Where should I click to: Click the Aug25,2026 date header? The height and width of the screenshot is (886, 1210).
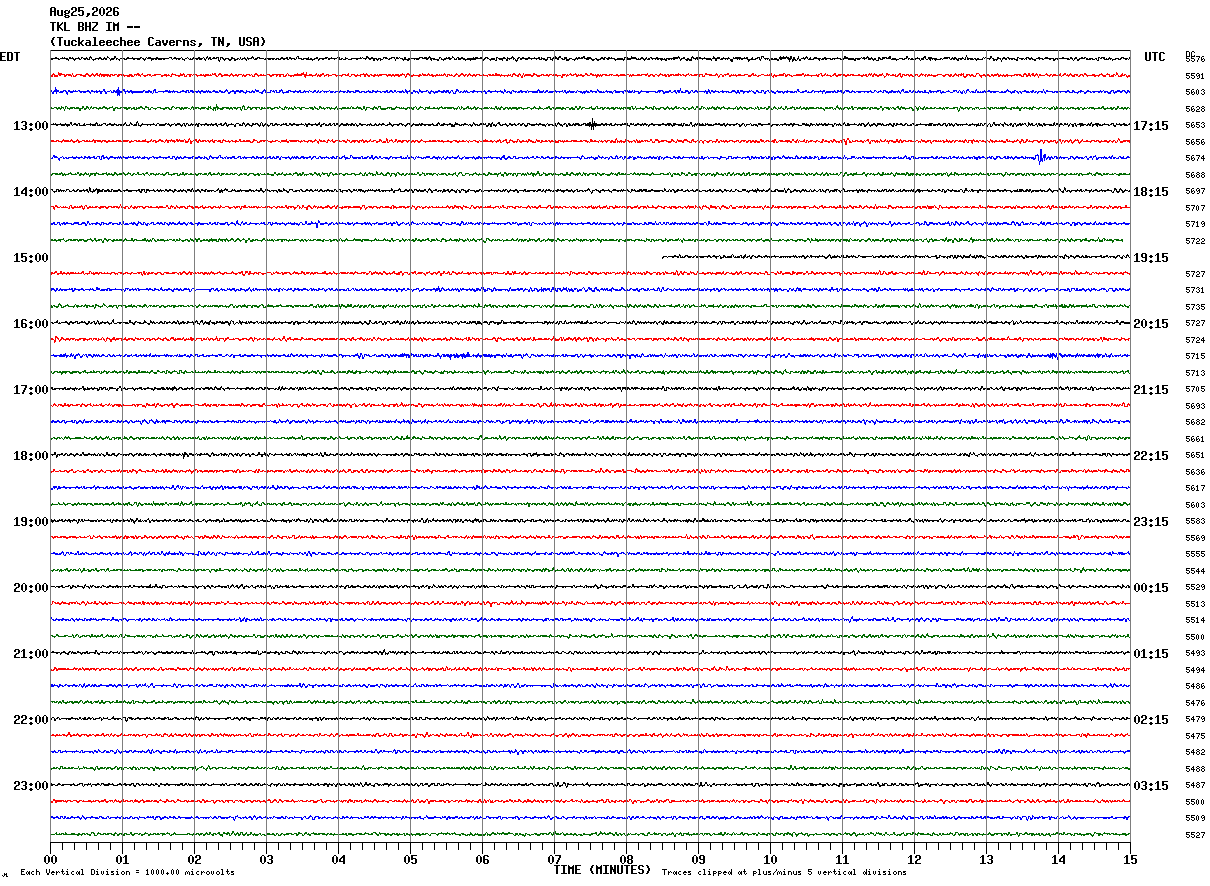(84, 12)
